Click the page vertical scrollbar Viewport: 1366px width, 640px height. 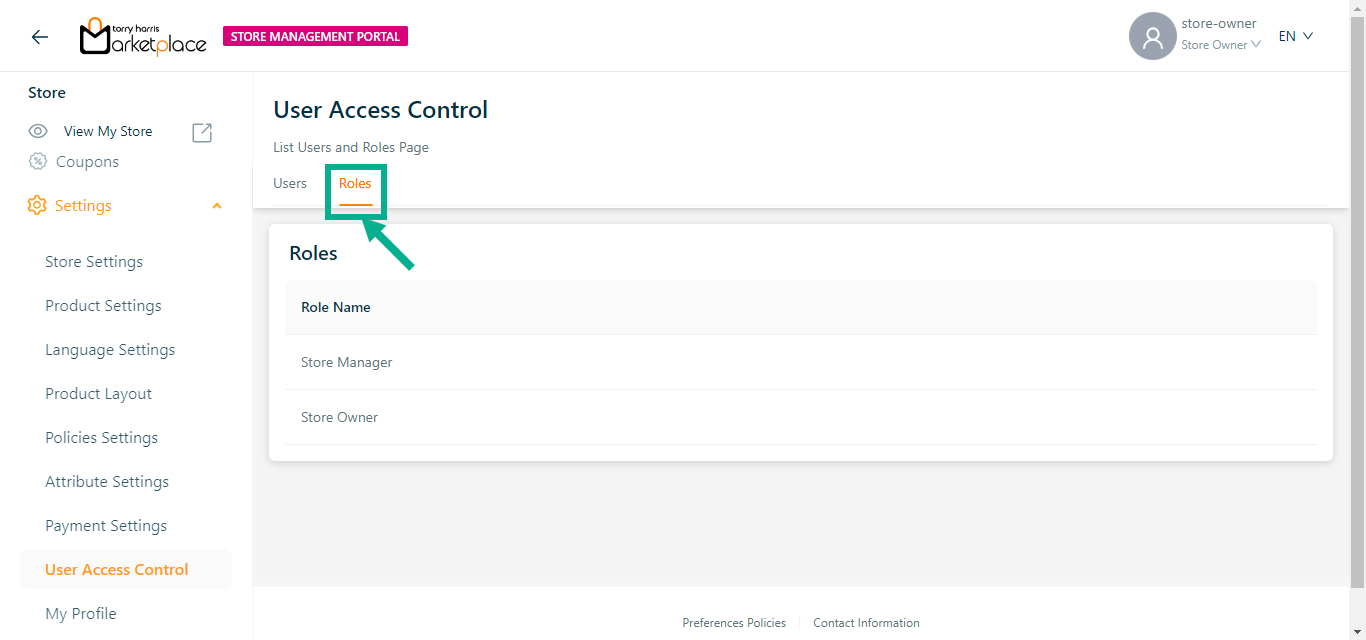pos(1357,300)
